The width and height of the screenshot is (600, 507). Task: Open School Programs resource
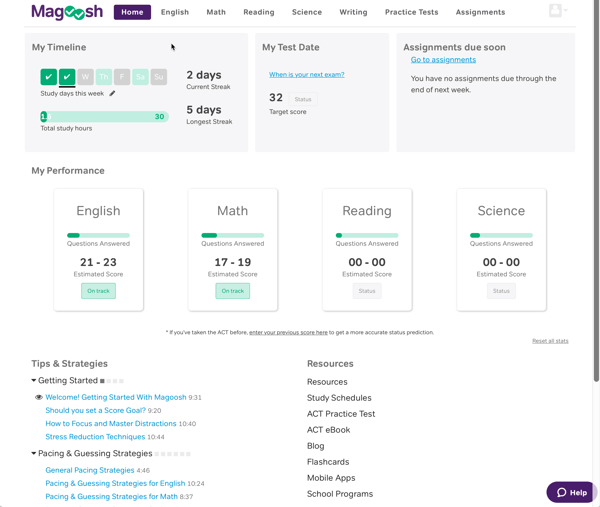(340, 494)
